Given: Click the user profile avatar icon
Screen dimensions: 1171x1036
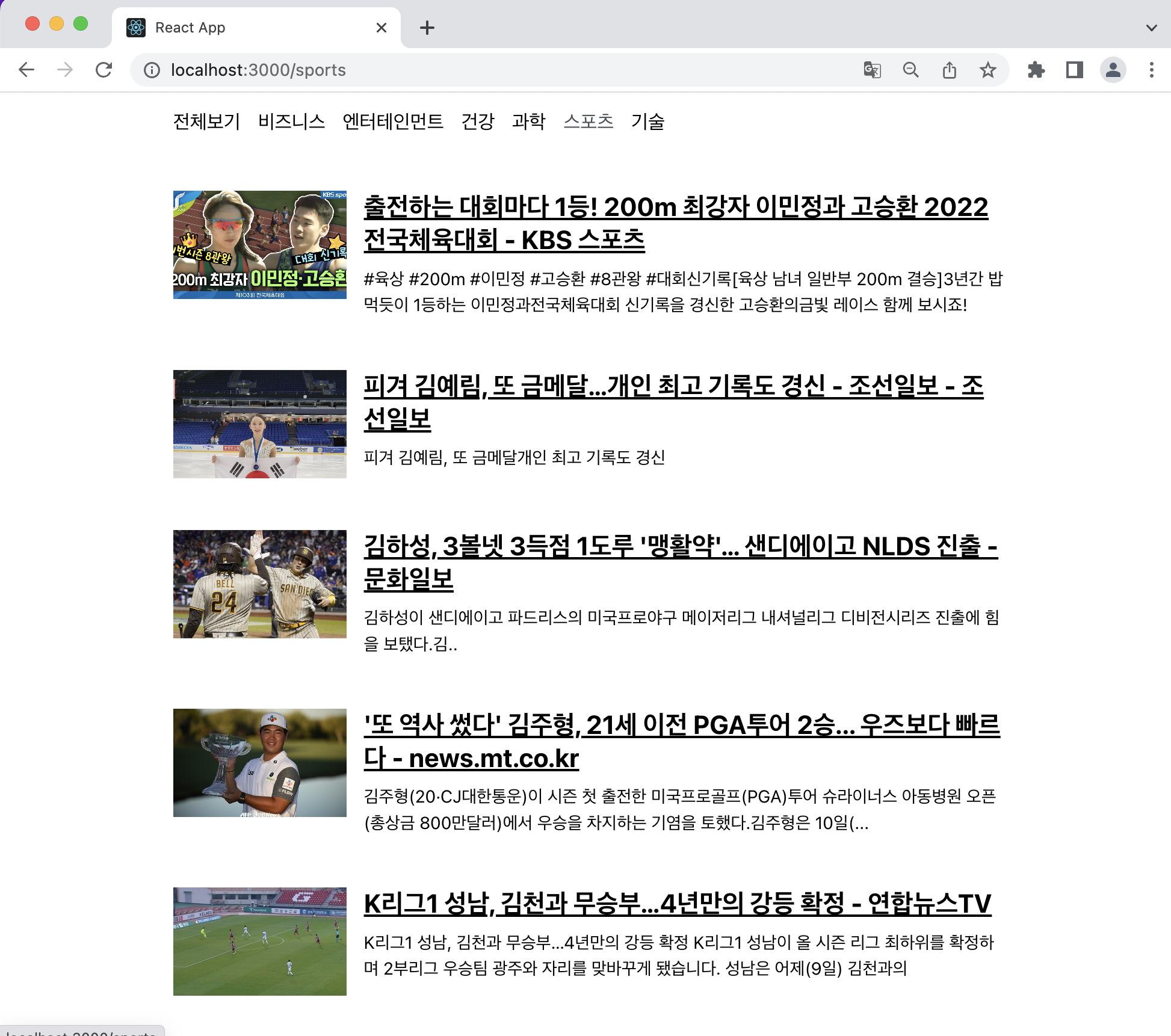Looking at the screenshot, I should point(1113,70).
